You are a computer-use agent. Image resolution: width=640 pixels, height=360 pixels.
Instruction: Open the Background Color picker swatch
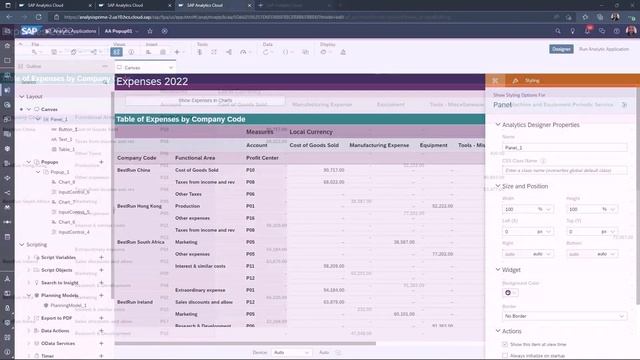pos(510,293)
